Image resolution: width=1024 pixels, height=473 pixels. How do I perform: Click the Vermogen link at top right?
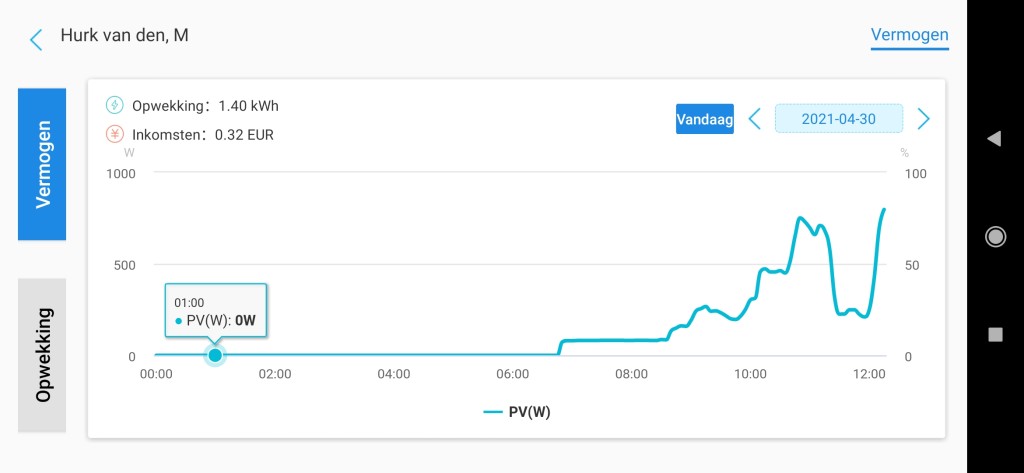coord(909,35)
